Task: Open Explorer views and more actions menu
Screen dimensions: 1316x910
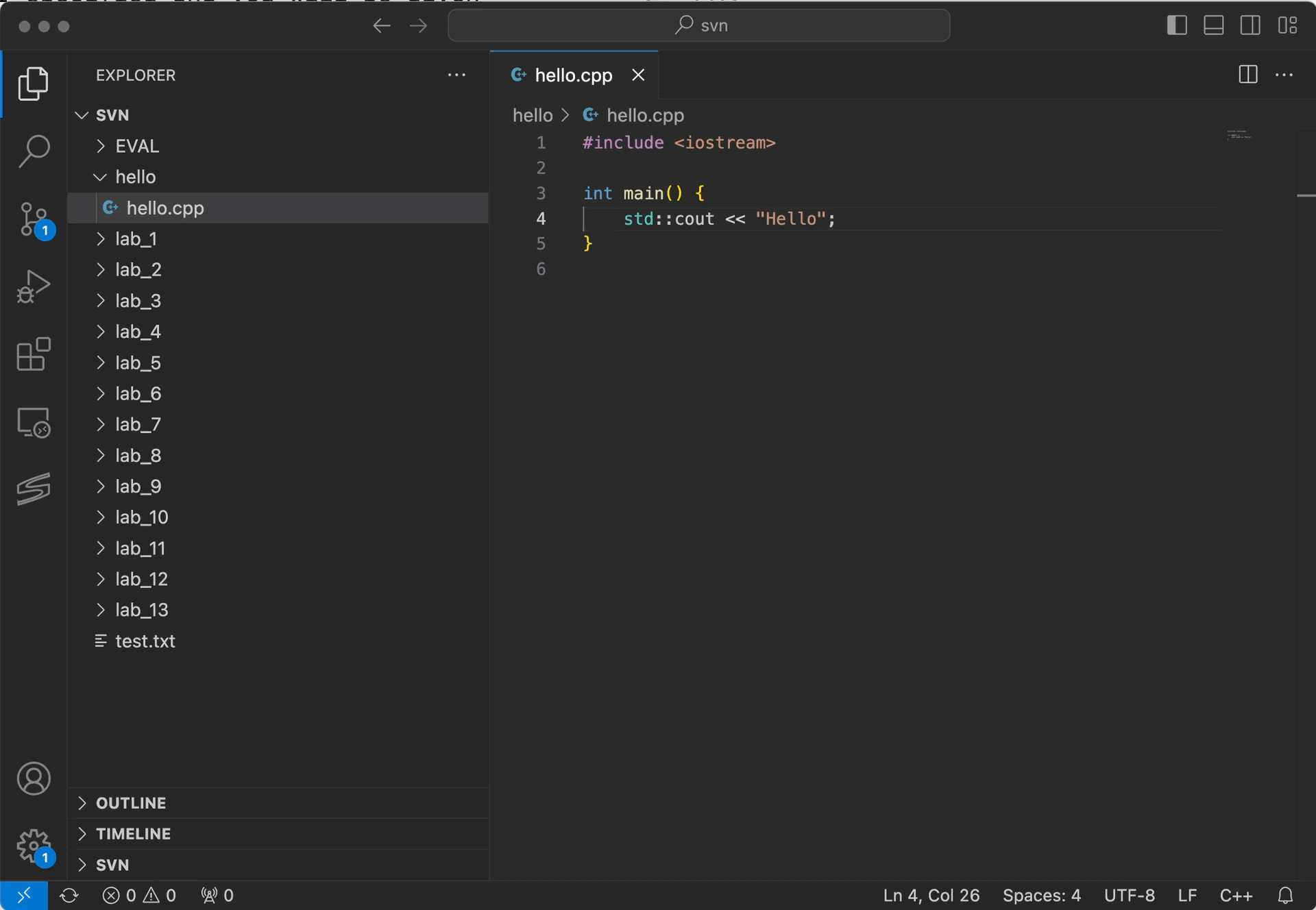Action: click(456, 75)
